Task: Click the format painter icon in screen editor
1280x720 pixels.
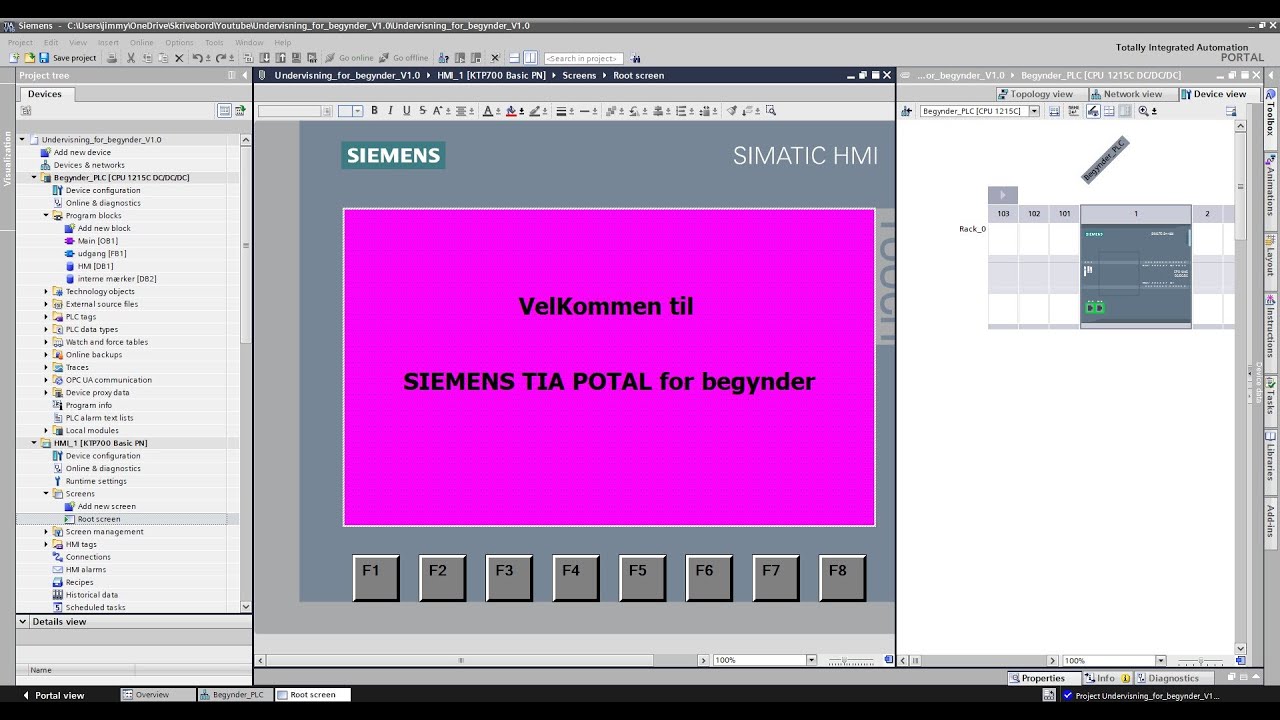Action: (732, 111)
